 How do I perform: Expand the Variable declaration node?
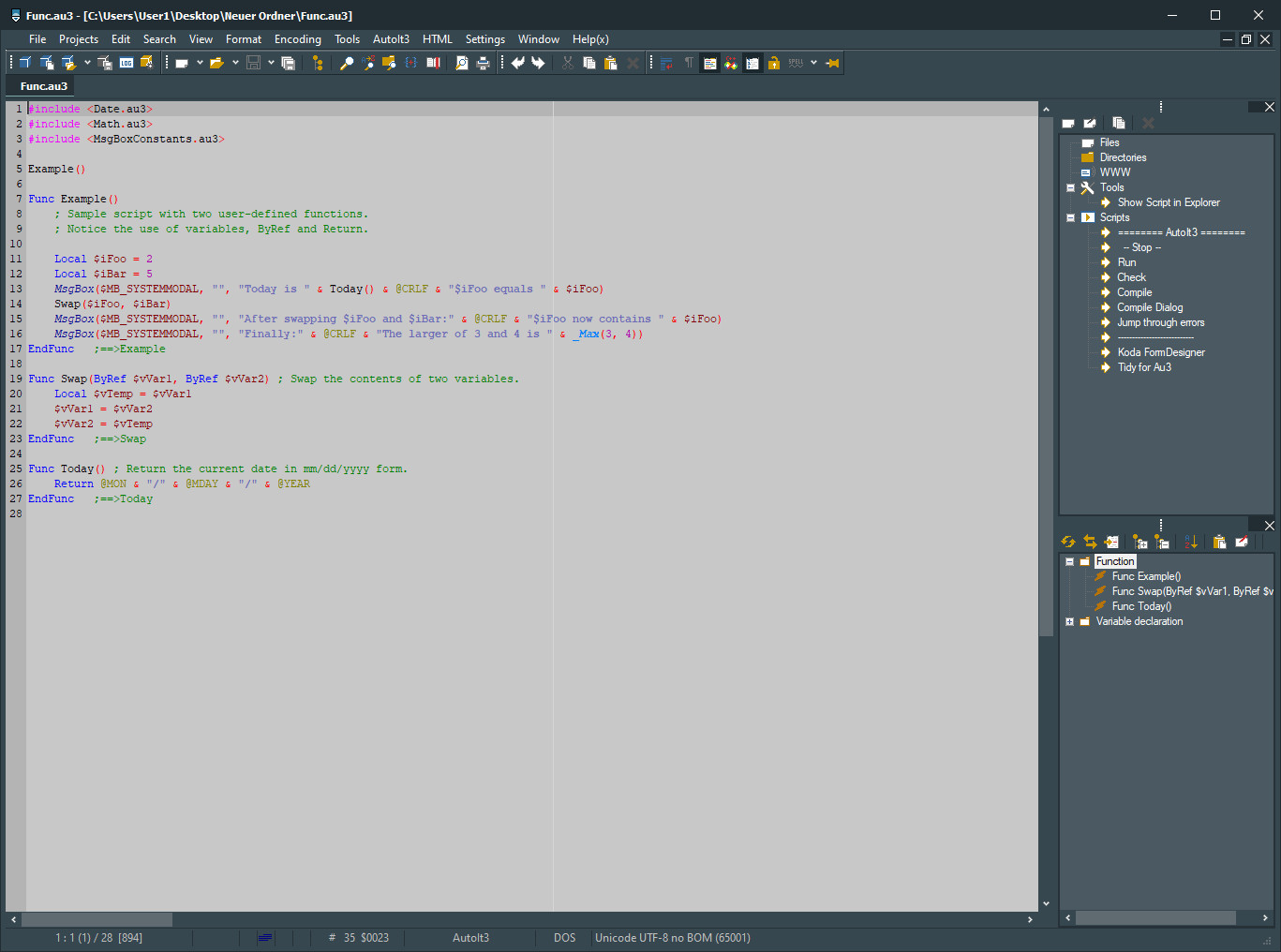coord(1070,621)
